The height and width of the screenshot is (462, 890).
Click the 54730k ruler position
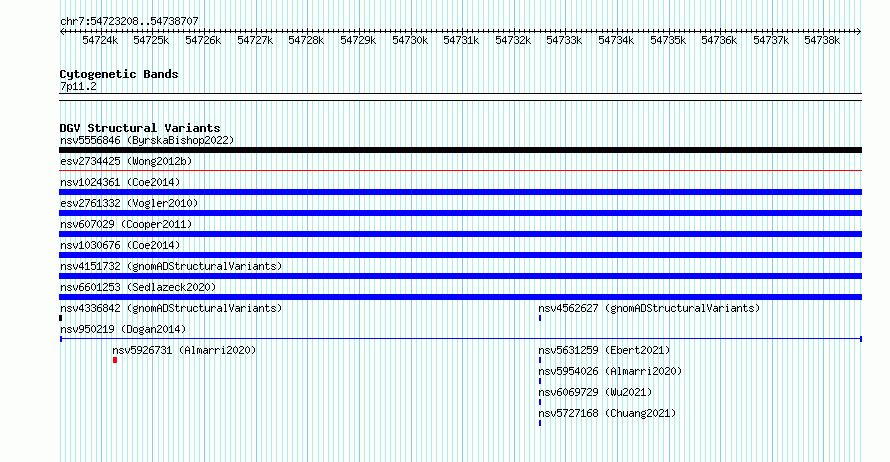(x=410, y=40)
